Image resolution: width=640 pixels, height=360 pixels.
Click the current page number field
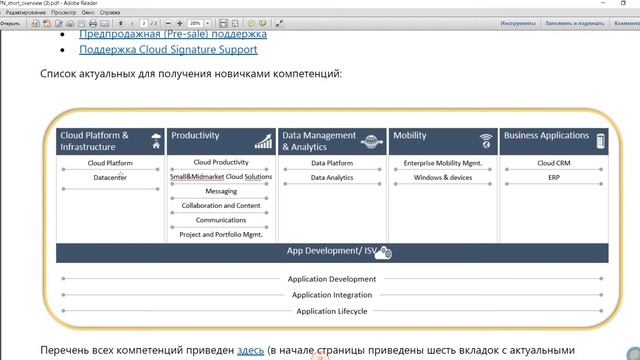click(144, 24)
